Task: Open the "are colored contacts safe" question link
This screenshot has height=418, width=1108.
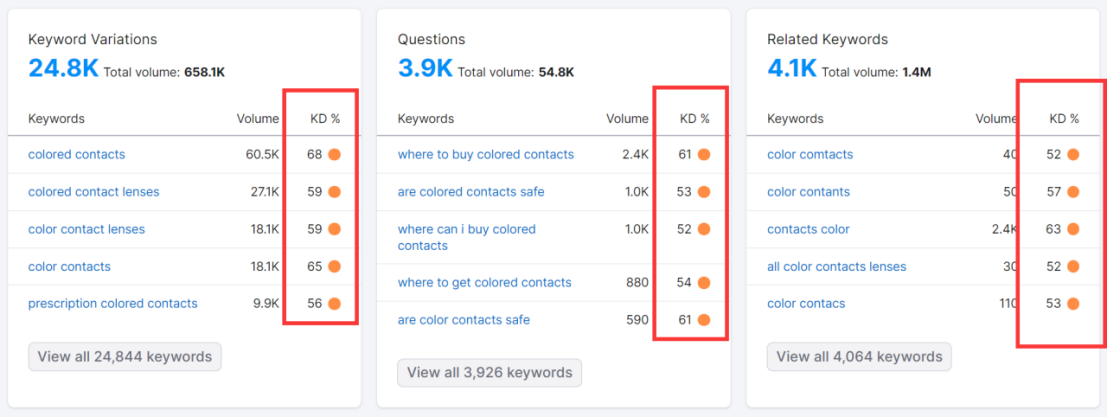Action: (471, 192)
